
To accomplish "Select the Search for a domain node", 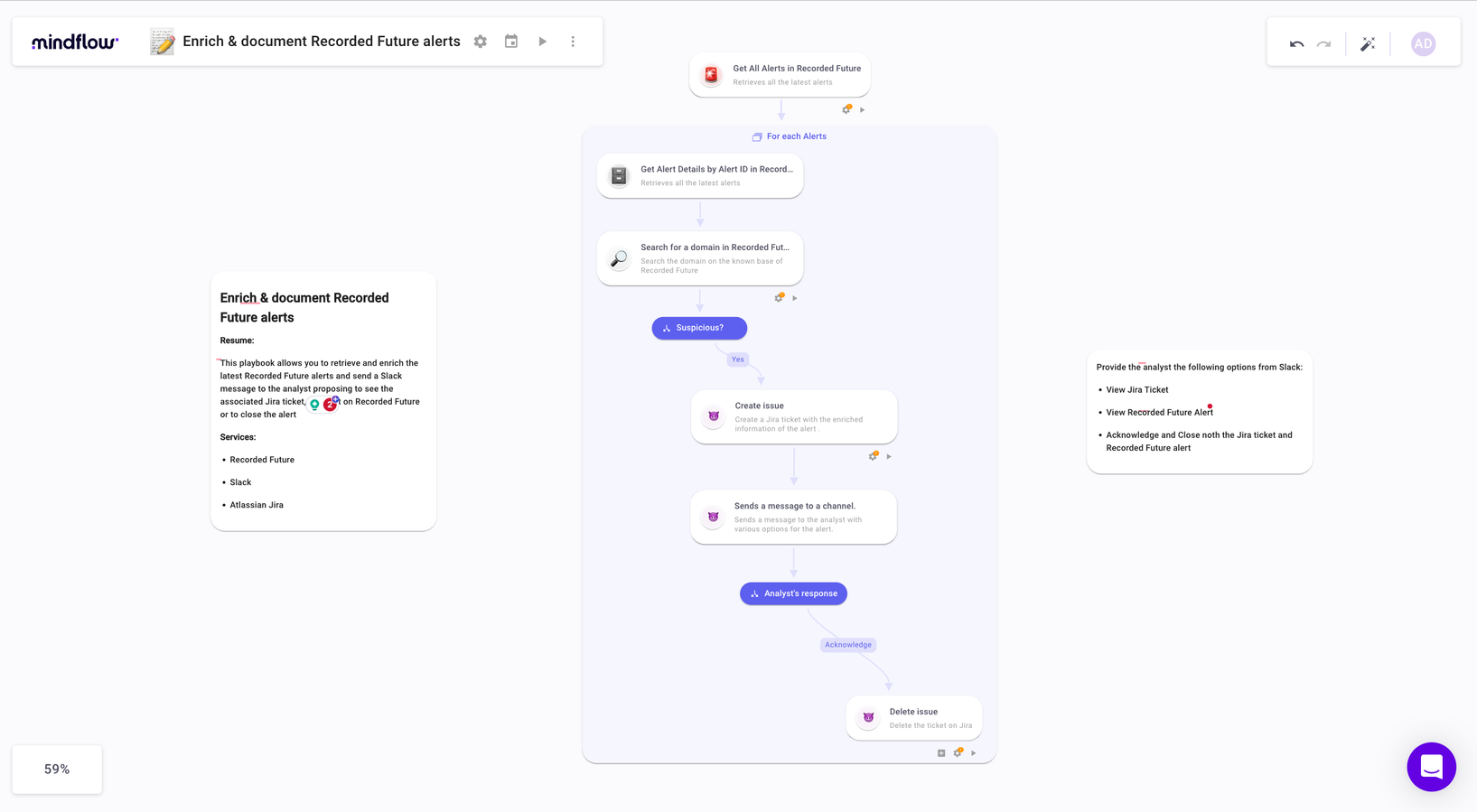I will (700, 258).
